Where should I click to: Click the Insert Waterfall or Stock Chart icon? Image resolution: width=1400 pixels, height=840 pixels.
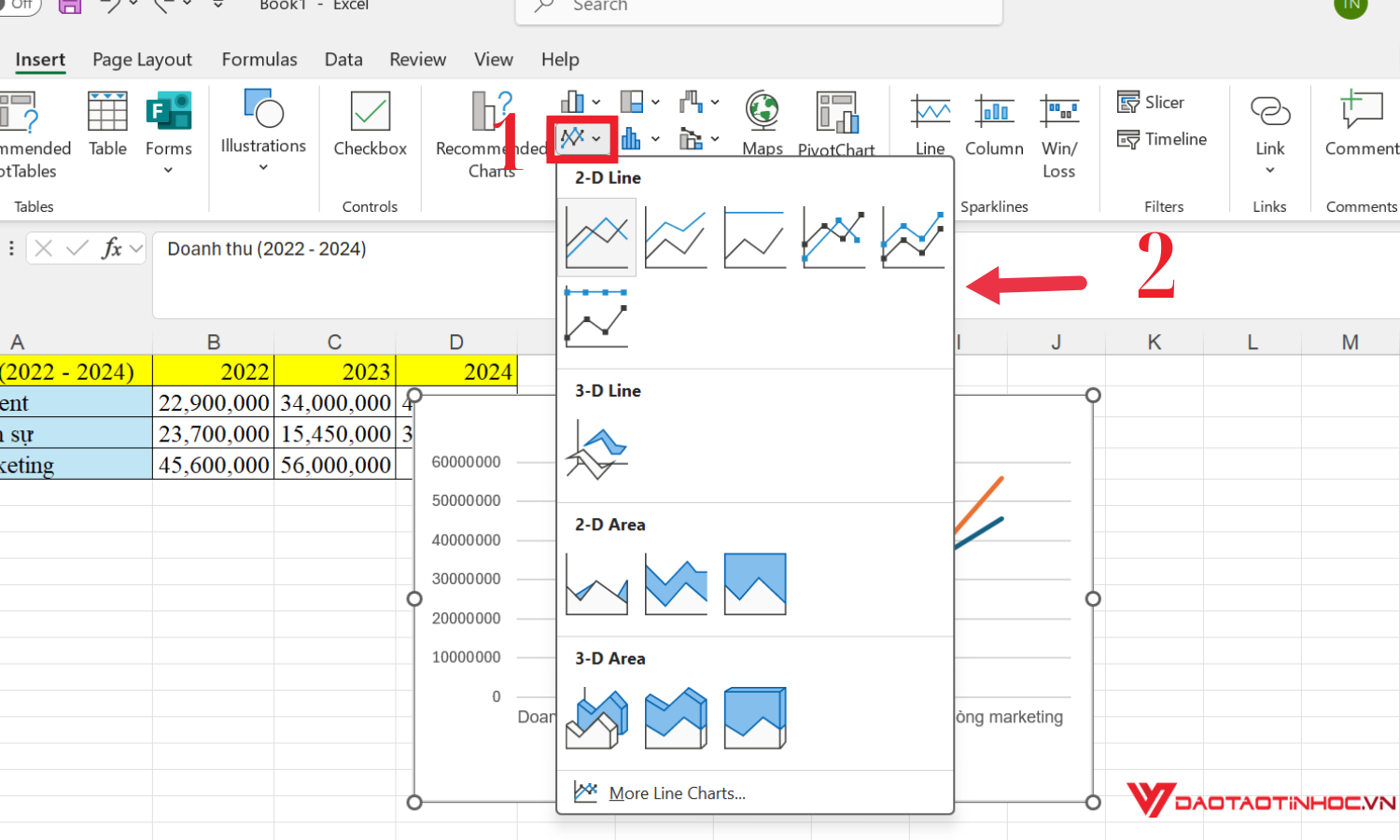click(691, 101)
